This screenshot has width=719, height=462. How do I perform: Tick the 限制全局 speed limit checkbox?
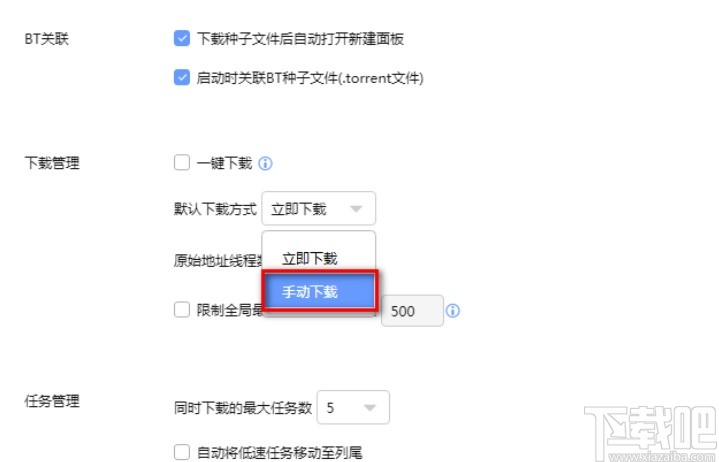pyautogui.click(x=181, y=310)
